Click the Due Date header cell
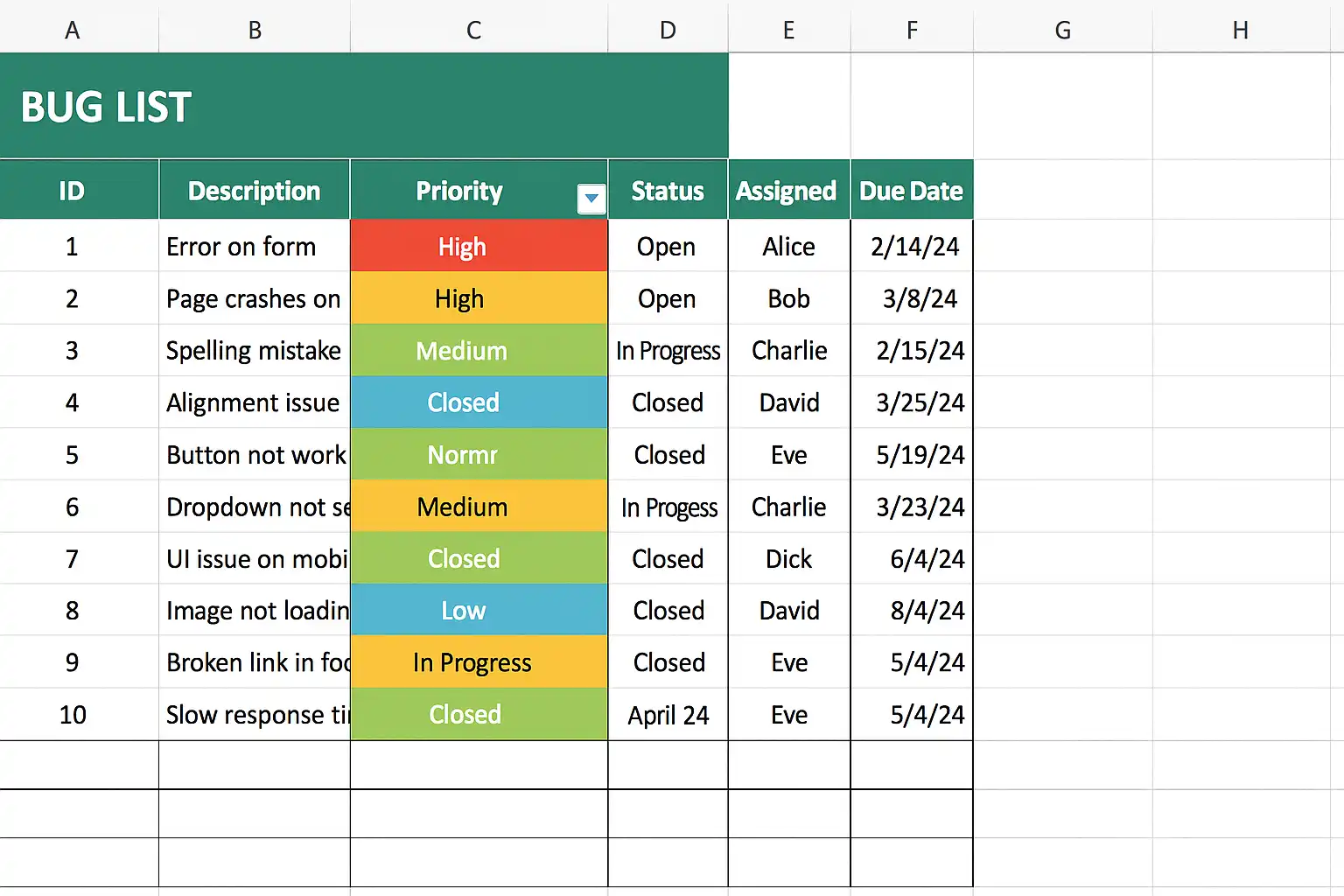The image size is (1344, 896). pos(912,190)
